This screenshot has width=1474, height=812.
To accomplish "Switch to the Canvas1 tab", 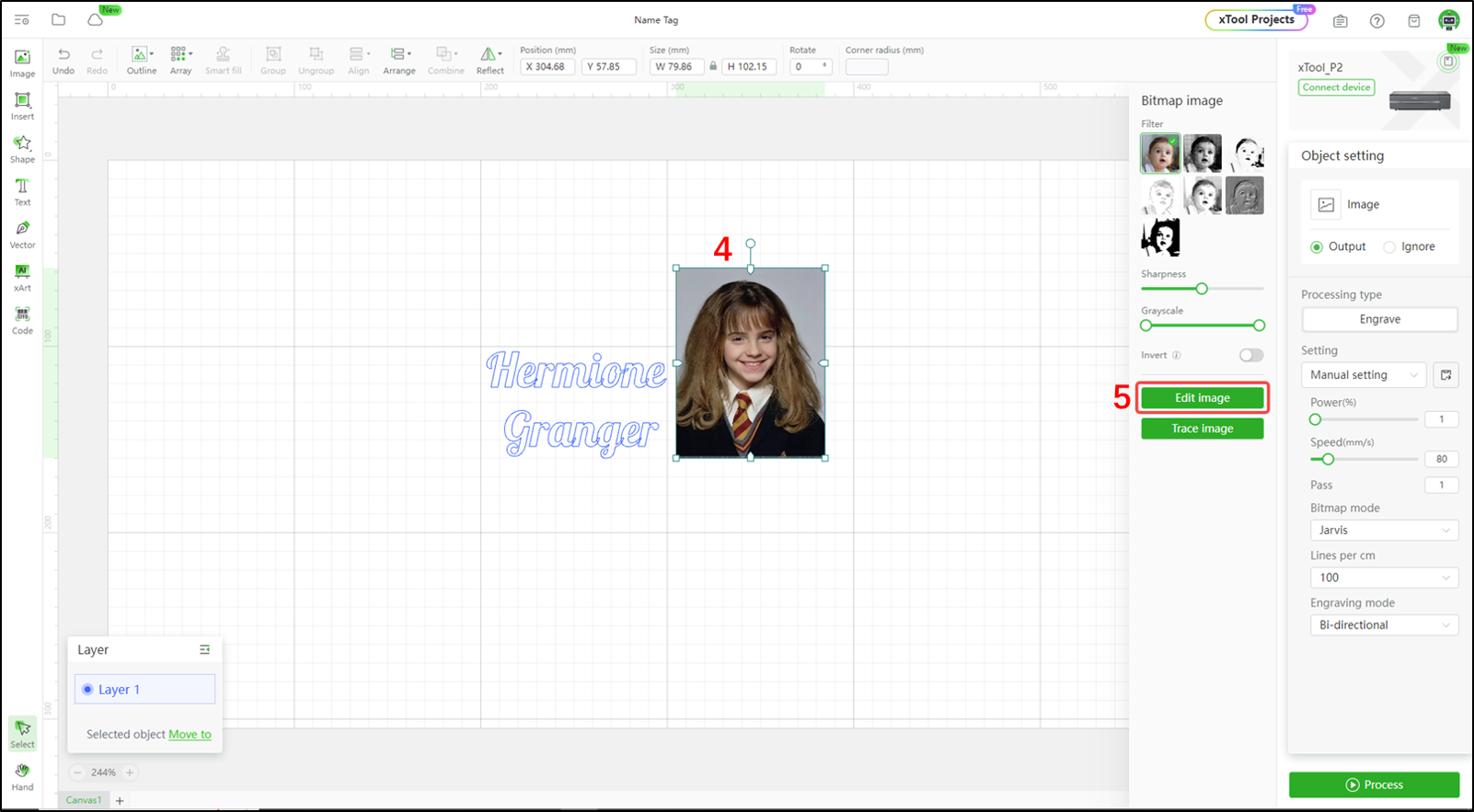I will point(84,800).
